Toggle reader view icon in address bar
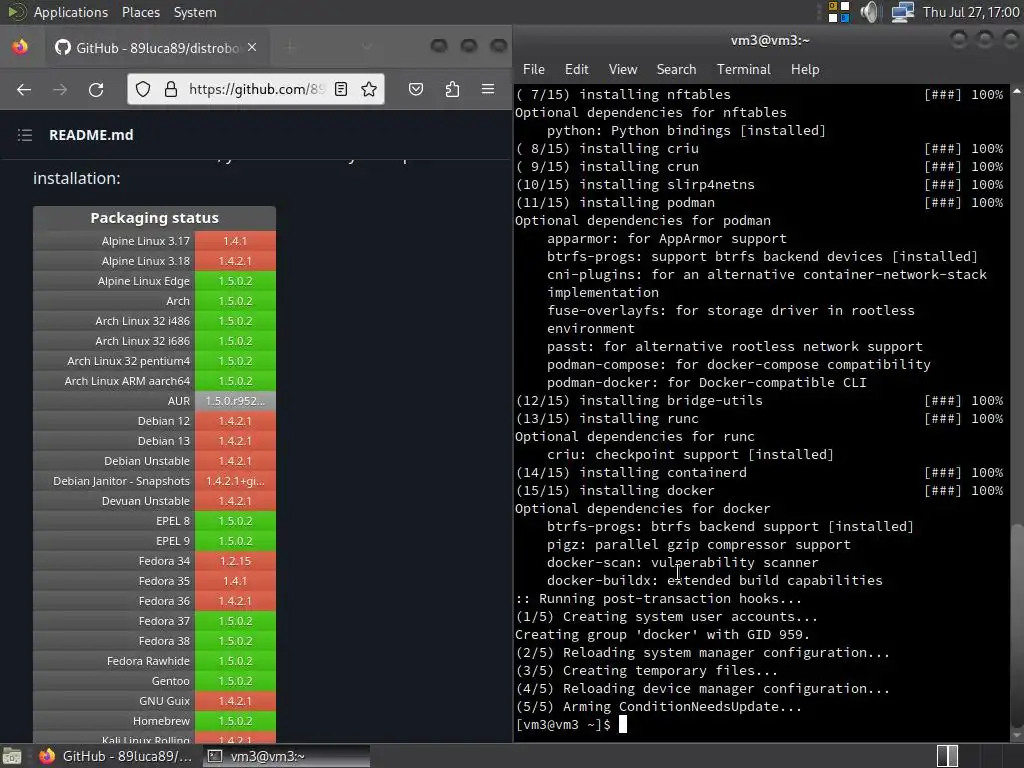 pyautogui.click(x=341, y=89)
